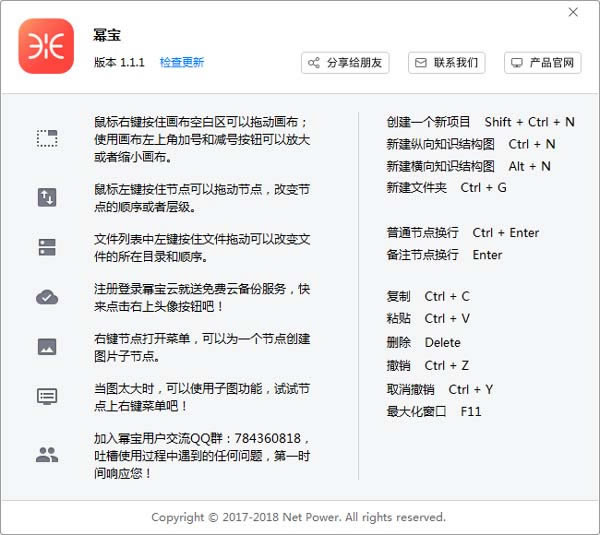Open 产品官网 button
Viewport: 600px width, 535px height.
coord(543,63)
